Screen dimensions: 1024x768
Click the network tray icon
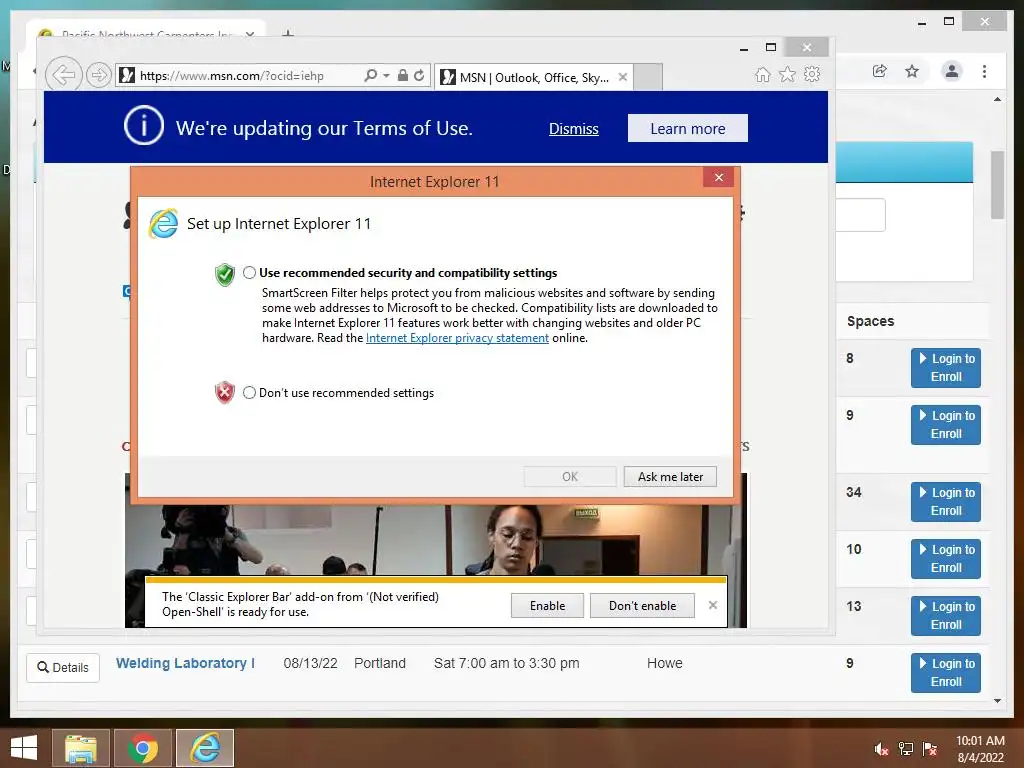(906, 749)
